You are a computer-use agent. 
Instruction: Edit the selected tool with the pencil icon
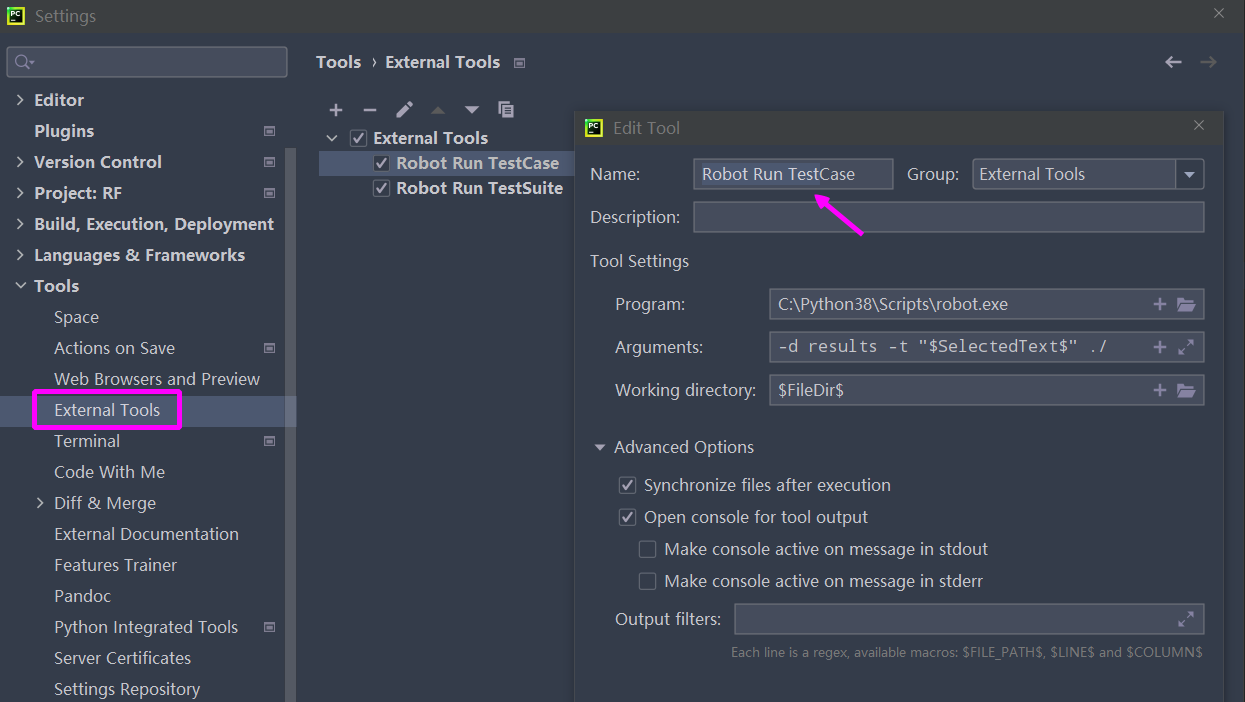(402, 110)
